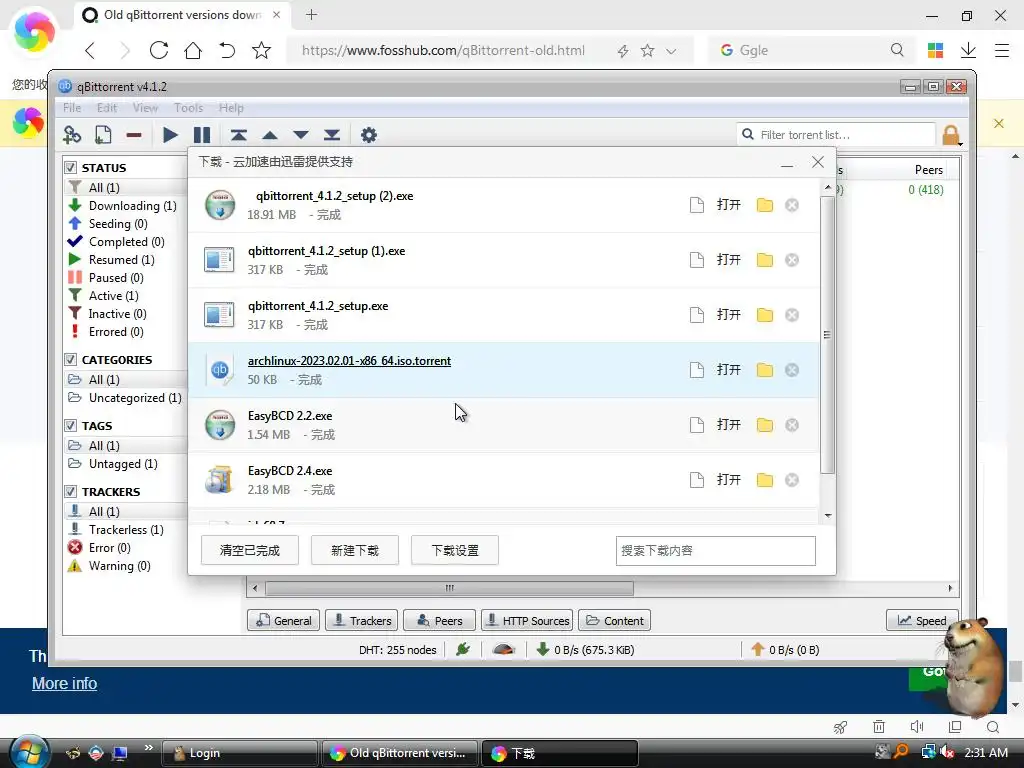The height and width of the screenshot is (768, 1024).
Task: Click download manager vertical scrollbar thumb
Action: pyautogui.click(x=827, y=334)
